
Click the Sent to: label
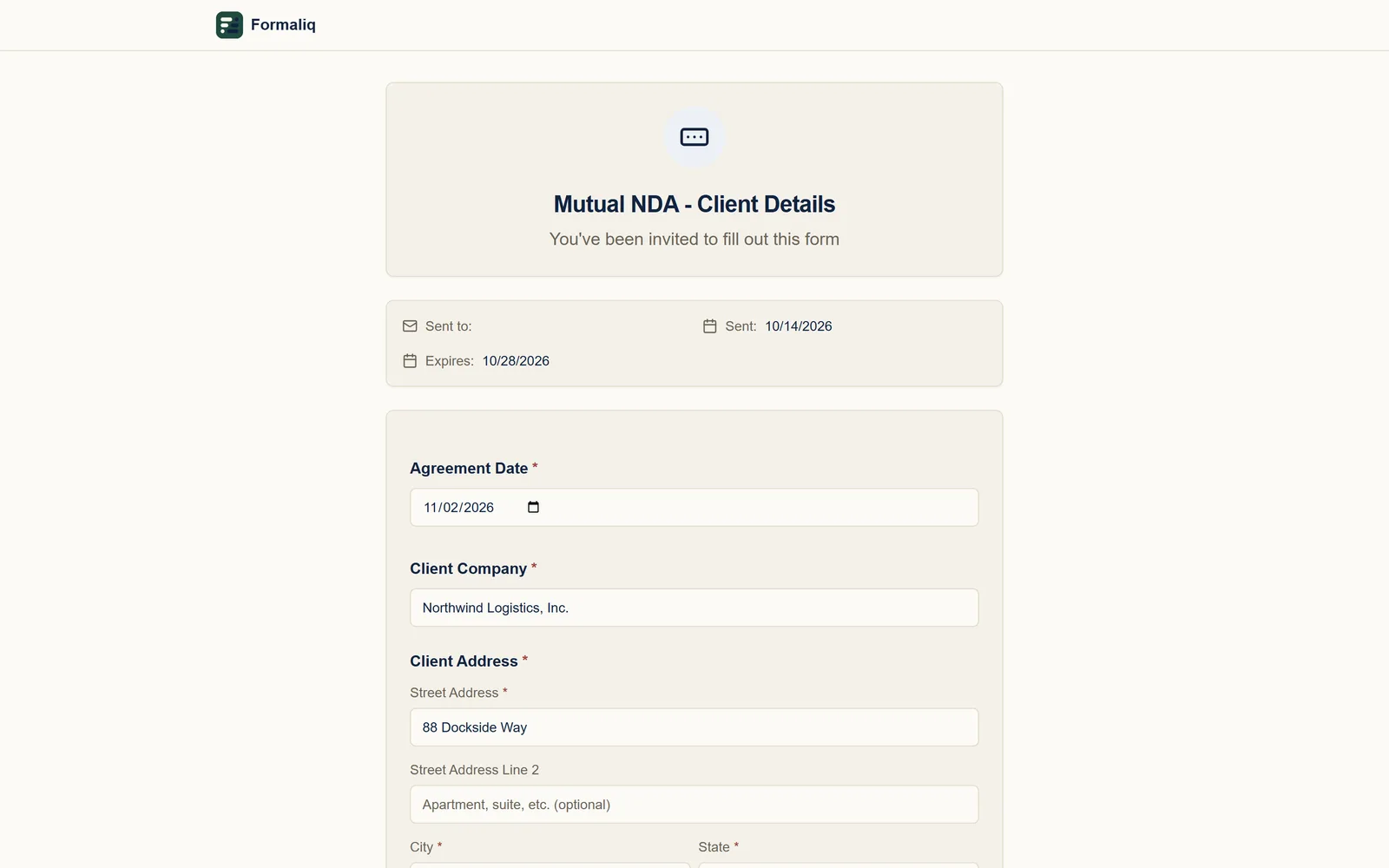(448, 326)
